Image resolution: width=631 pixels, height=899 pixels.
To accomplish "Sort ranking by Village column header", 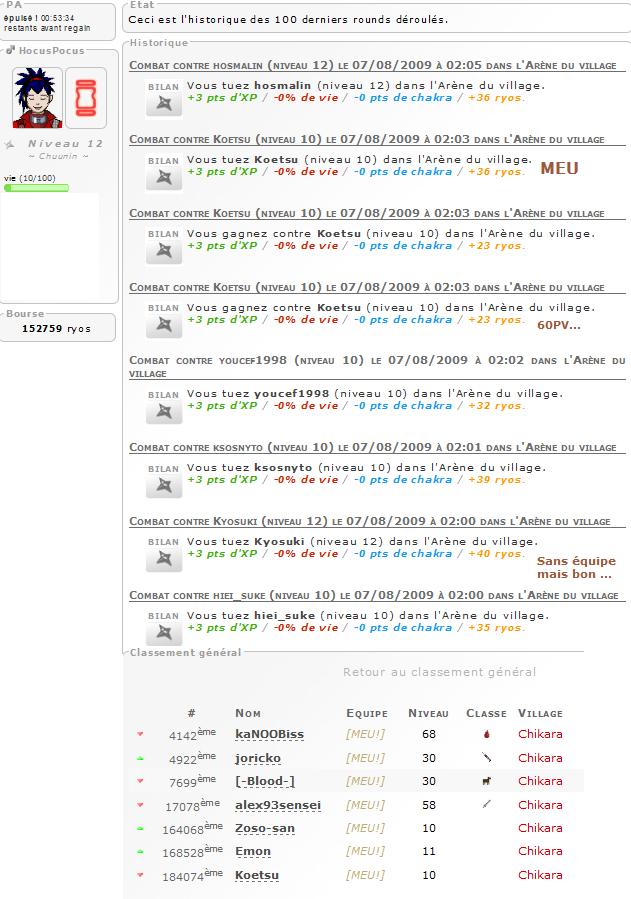I will click(540, 713).
